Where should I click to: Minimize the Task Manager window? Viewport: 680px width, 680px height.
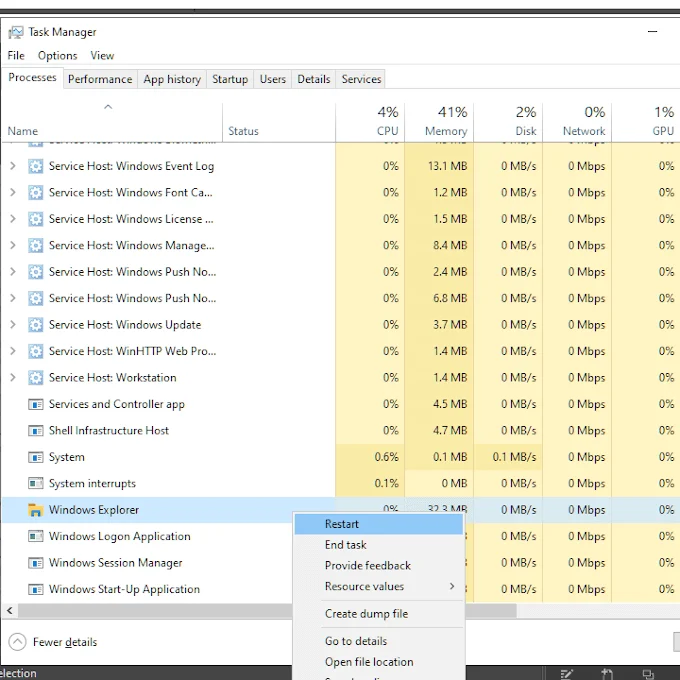653,32
